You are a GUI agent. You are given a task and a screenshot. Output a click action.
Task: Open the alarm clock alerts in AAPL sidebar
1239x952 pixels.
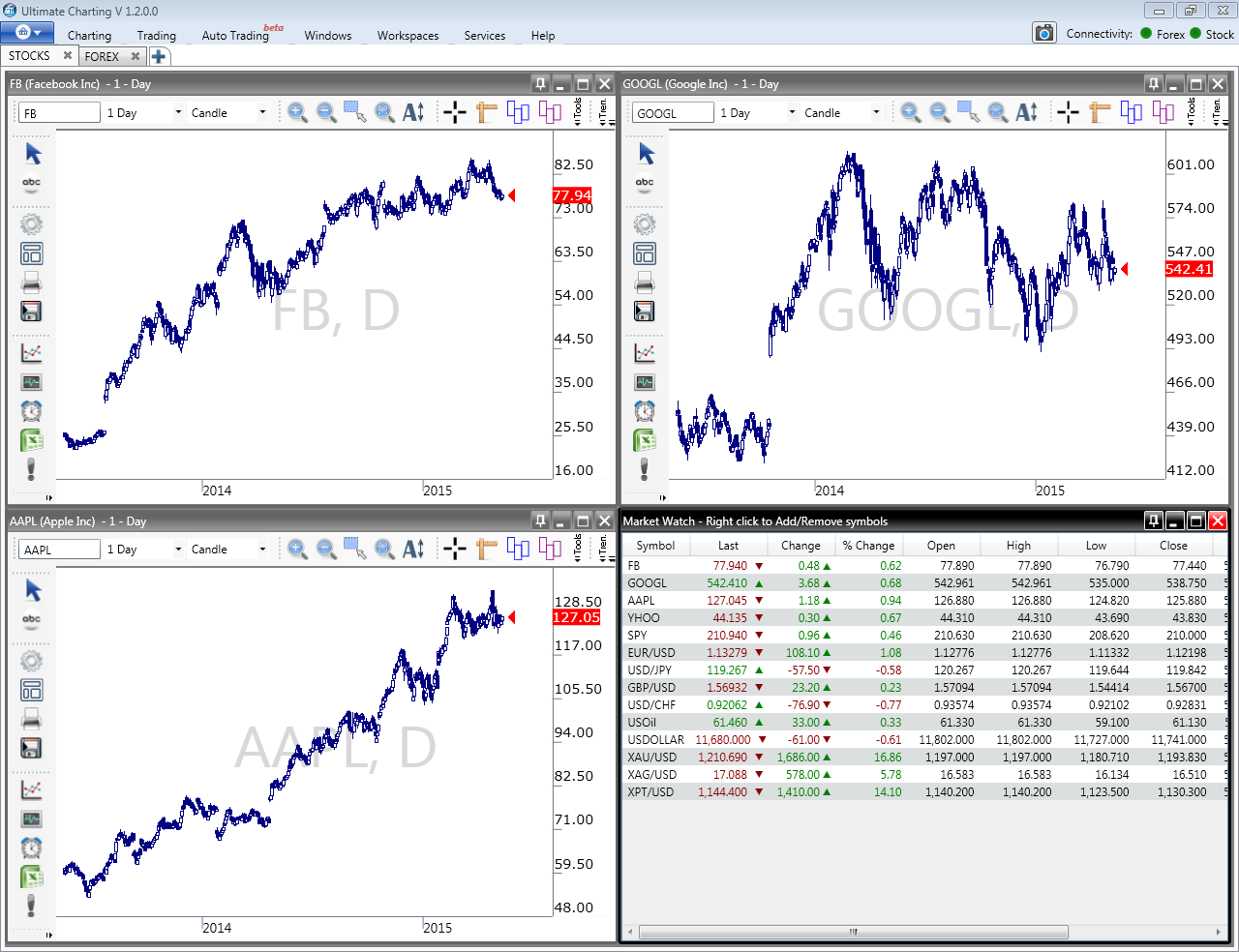pos(31,848)
